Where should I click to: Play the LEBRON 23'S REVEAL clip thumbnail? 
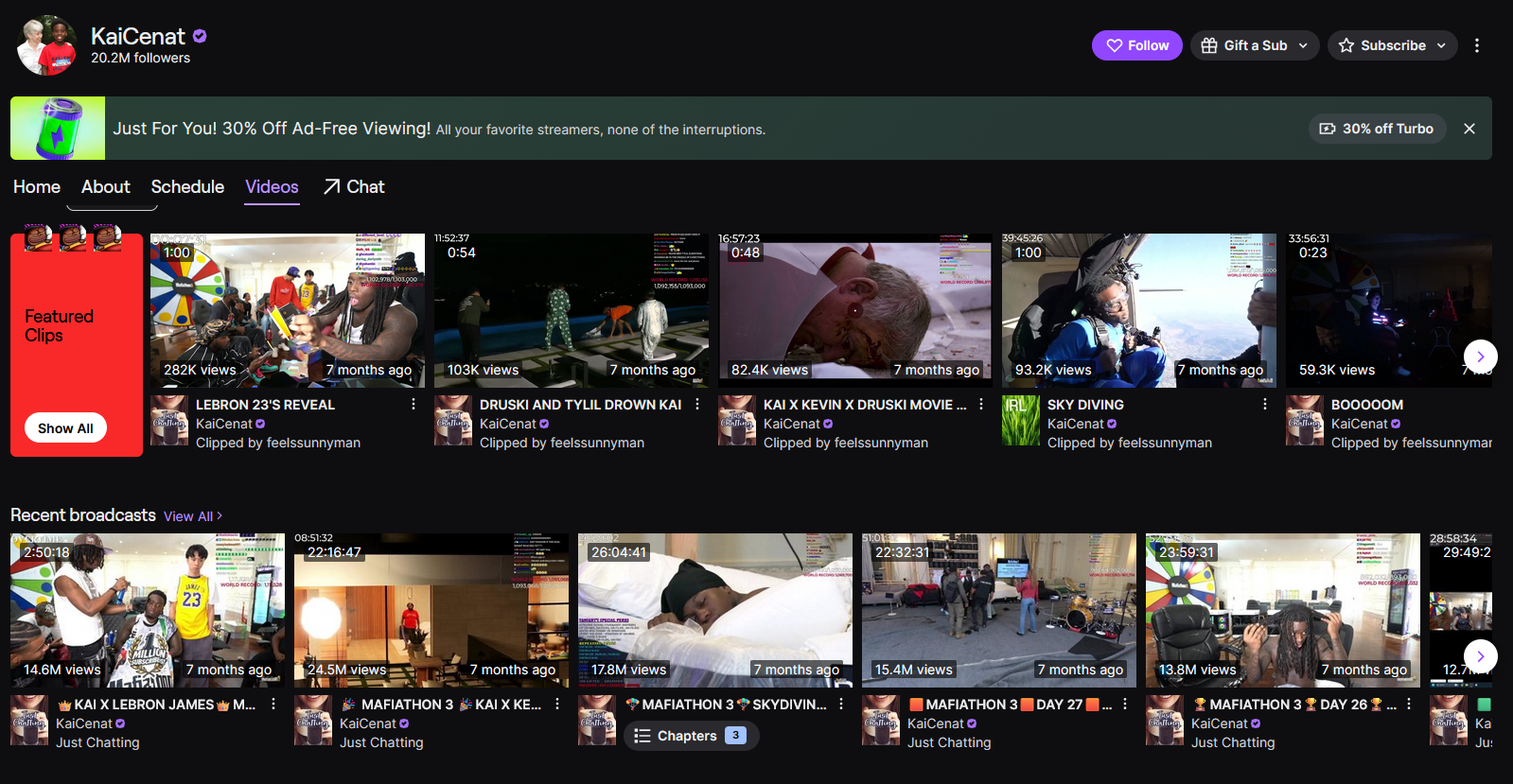pos(288,310)
